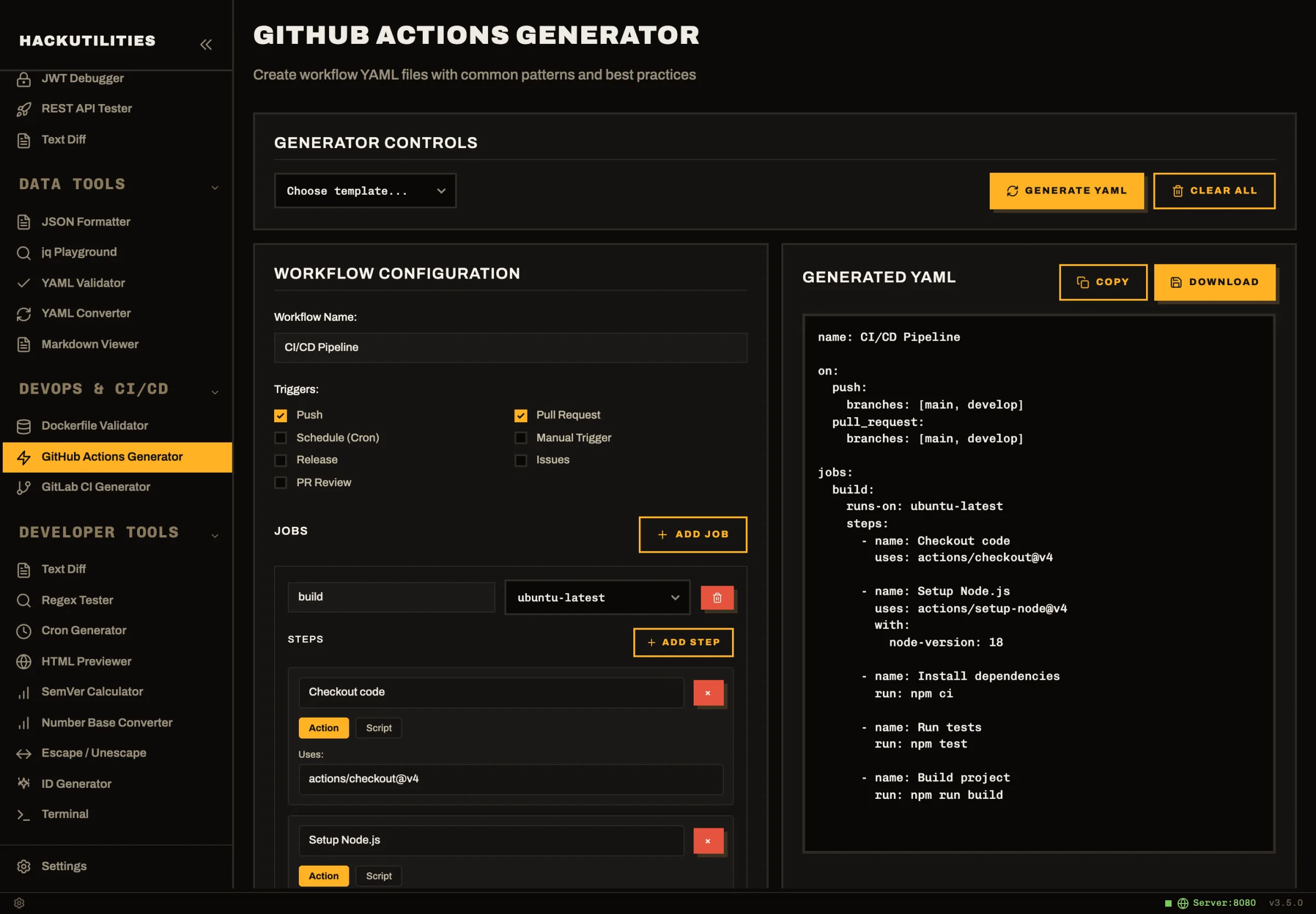Select Action type for Setup Node.js step
The image size is (1316, 914).
(x=324, y=876)
